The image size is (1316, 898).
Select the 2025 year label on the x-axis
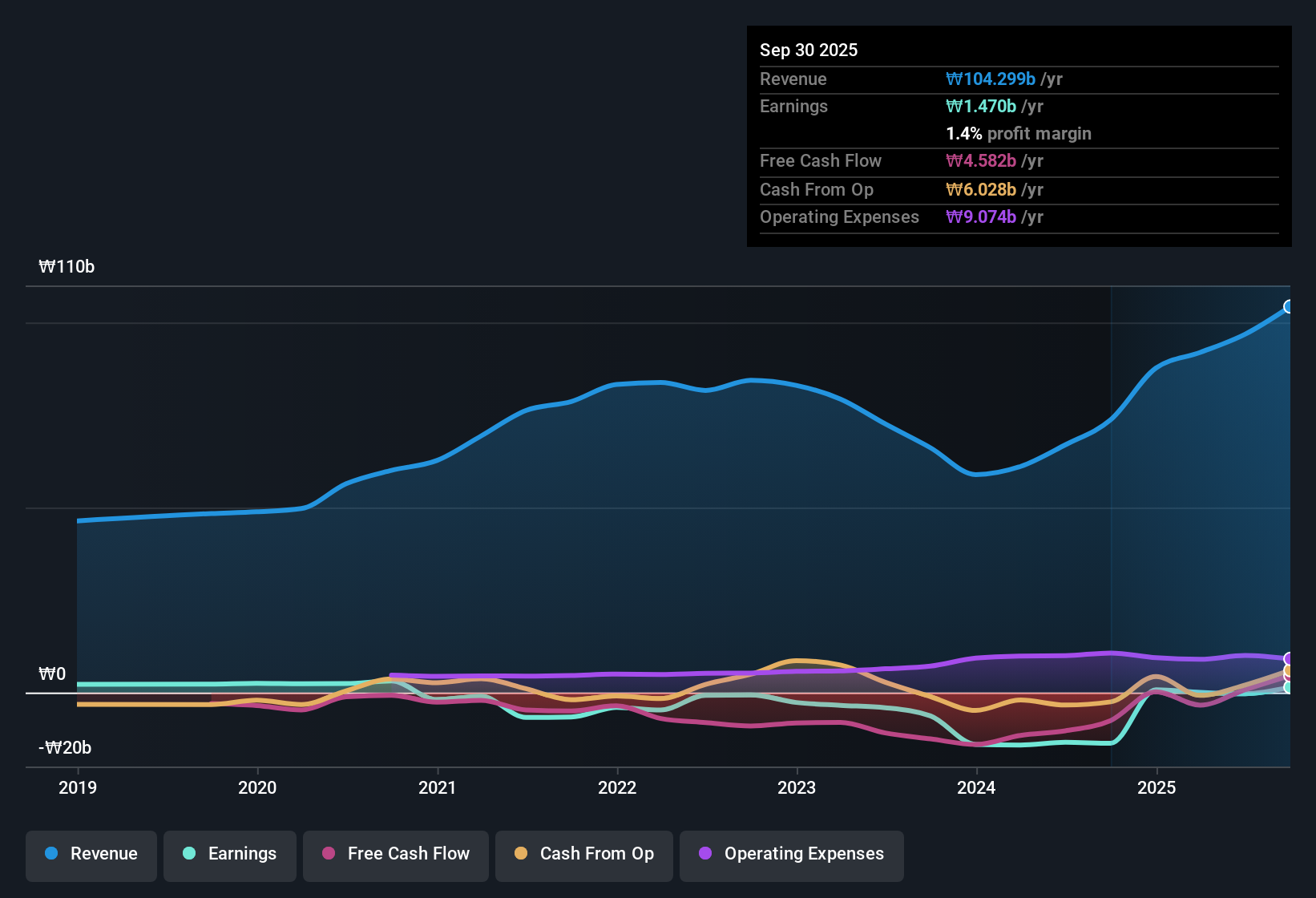click(1157, 788)
